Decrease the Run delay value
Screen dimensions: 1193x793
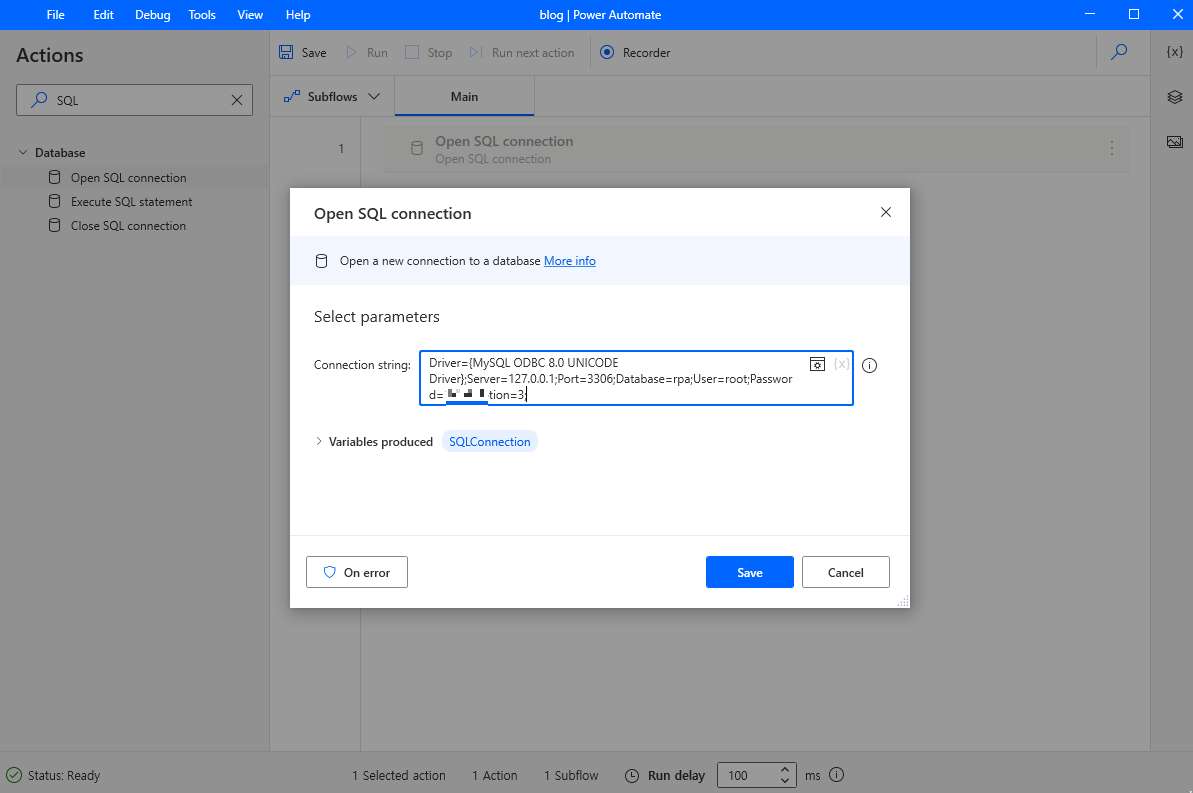(x=785, y=782)
